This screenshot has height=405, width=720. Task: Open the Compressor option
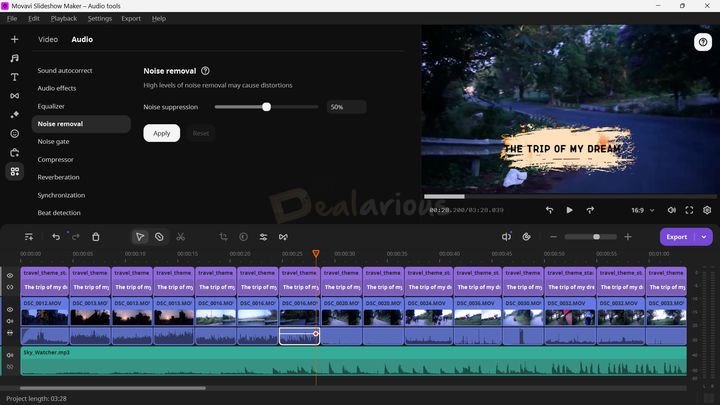click(x=56, y=159)
